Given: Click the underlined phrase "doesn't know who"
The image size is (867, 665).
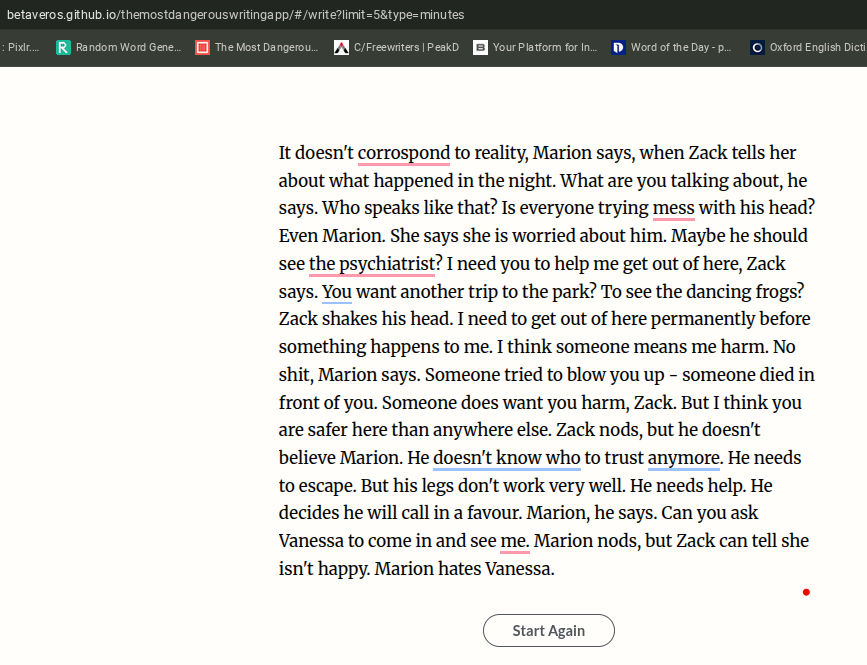Looking at the screenshot, I should tap(507, 458).
